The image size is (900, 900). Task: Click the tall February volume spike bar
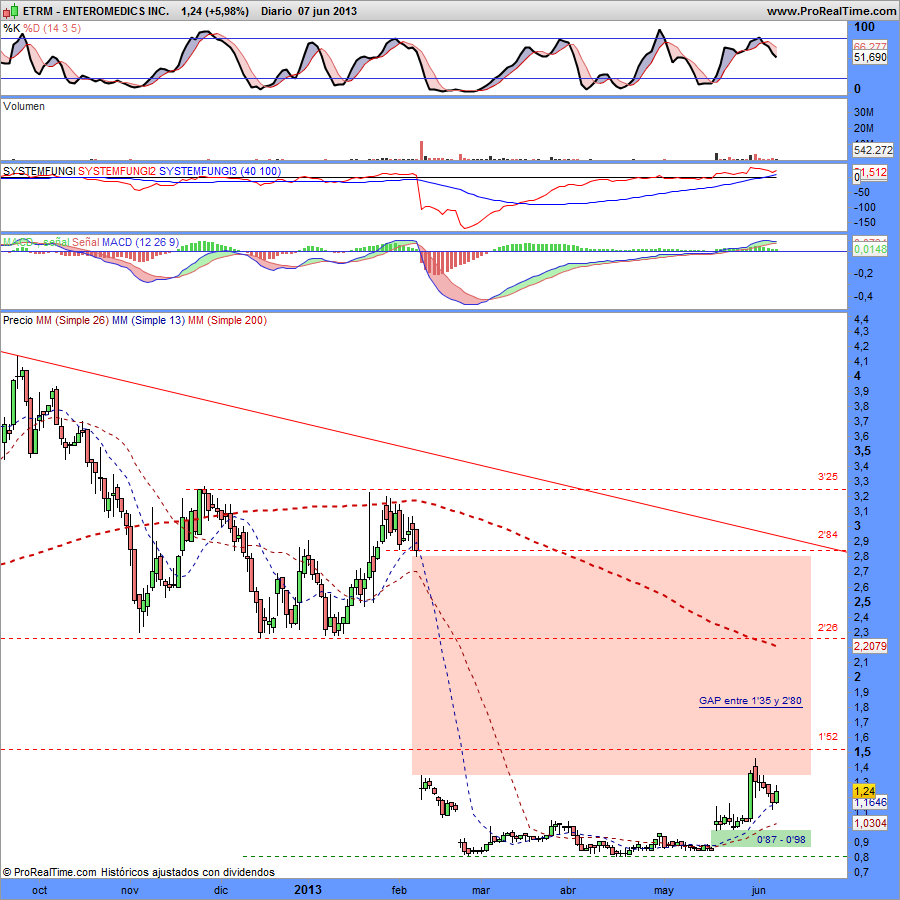coord(421,150)
